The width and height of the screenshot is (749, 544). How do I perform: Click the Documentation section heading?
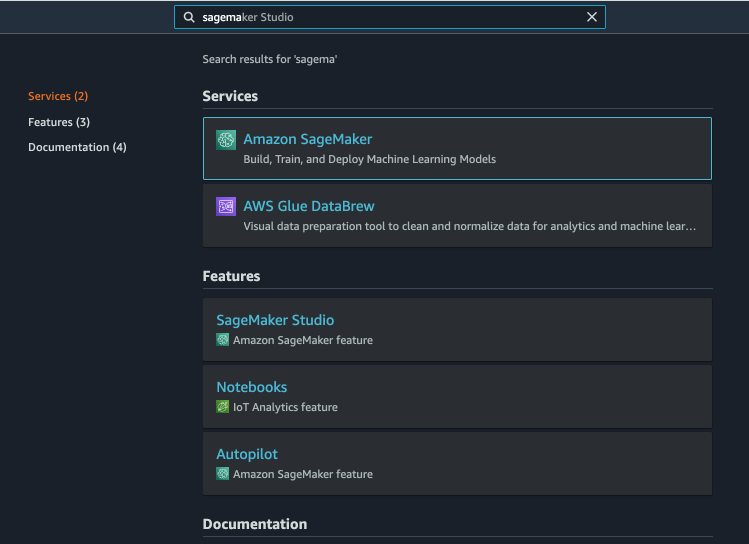pyautogui.click(x=255, y=524)
